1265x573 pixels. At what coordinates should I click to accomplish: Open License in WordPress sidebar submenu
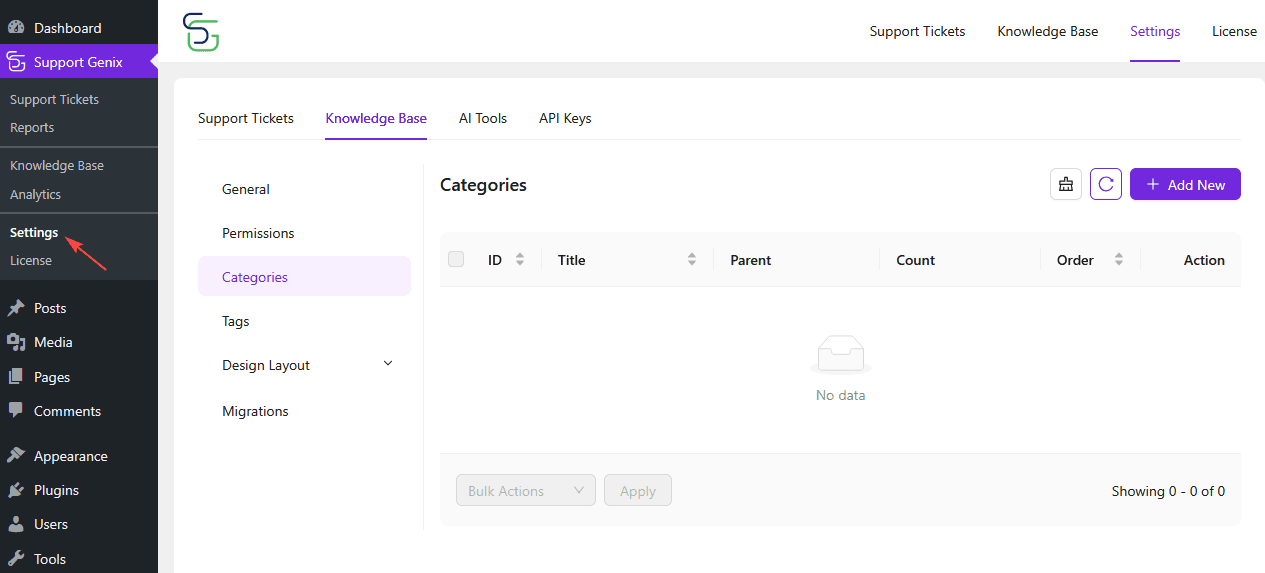tap(31, 260)
